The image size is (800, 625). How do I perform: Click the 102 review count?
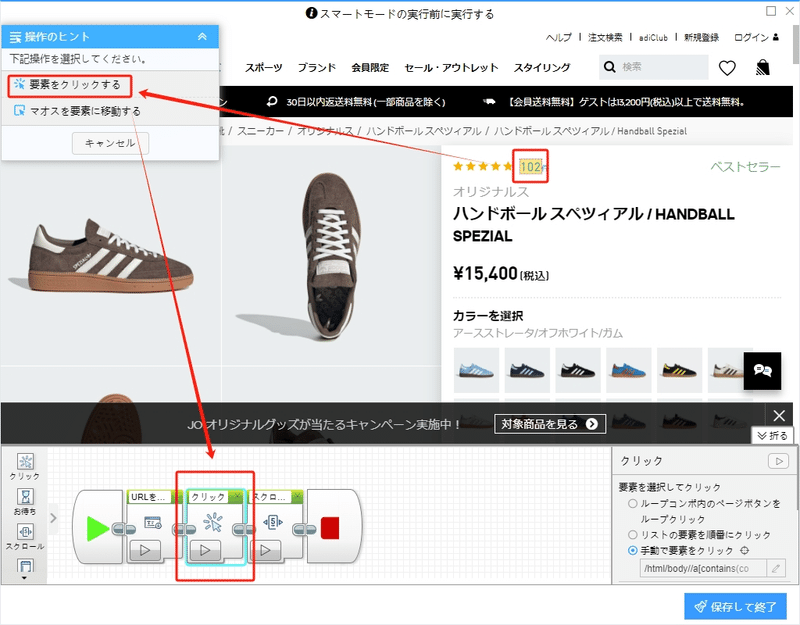pos(531,166)
